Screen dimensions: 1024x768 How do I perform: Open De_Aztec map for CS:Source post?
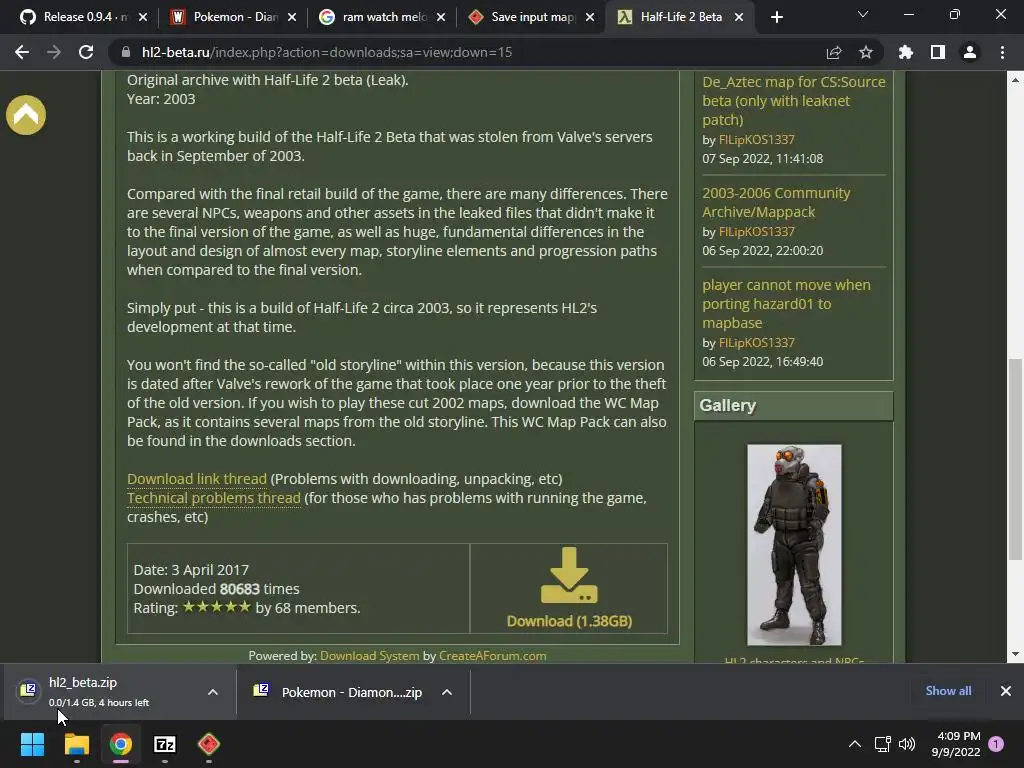click(x=793, y=101)
